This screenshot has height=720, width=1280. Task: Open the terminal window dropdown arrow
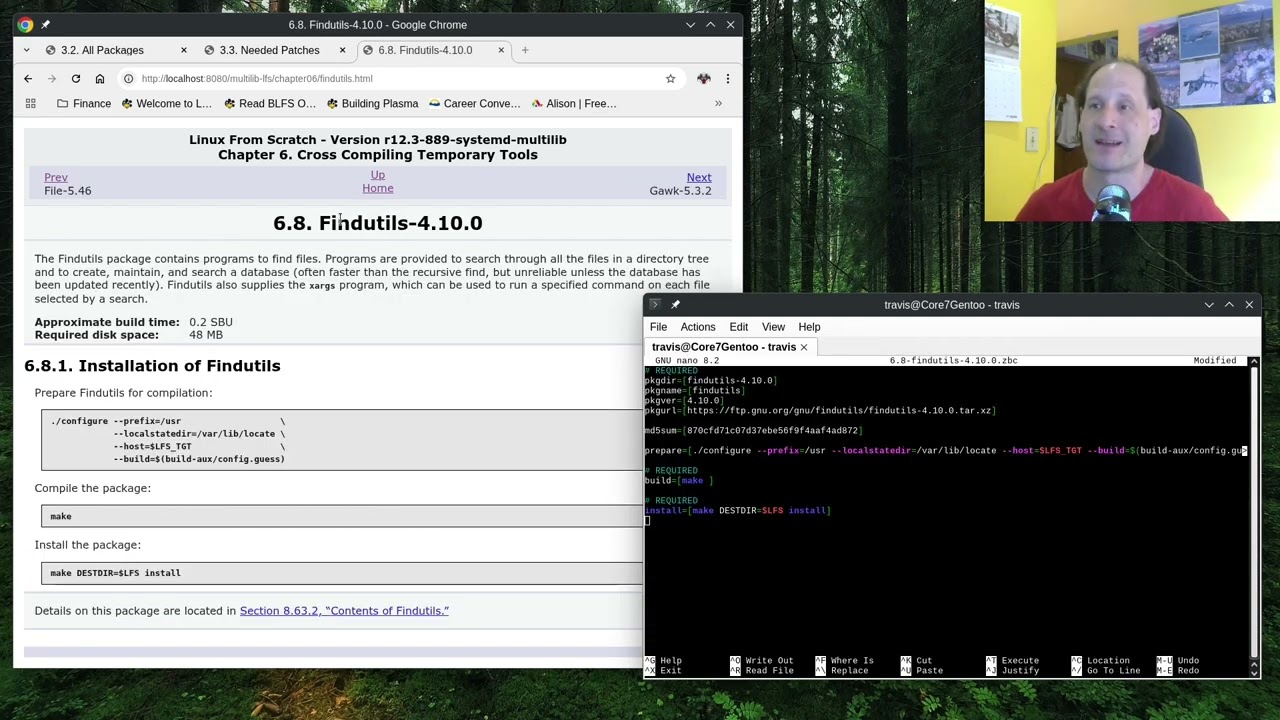point(1209,304)
